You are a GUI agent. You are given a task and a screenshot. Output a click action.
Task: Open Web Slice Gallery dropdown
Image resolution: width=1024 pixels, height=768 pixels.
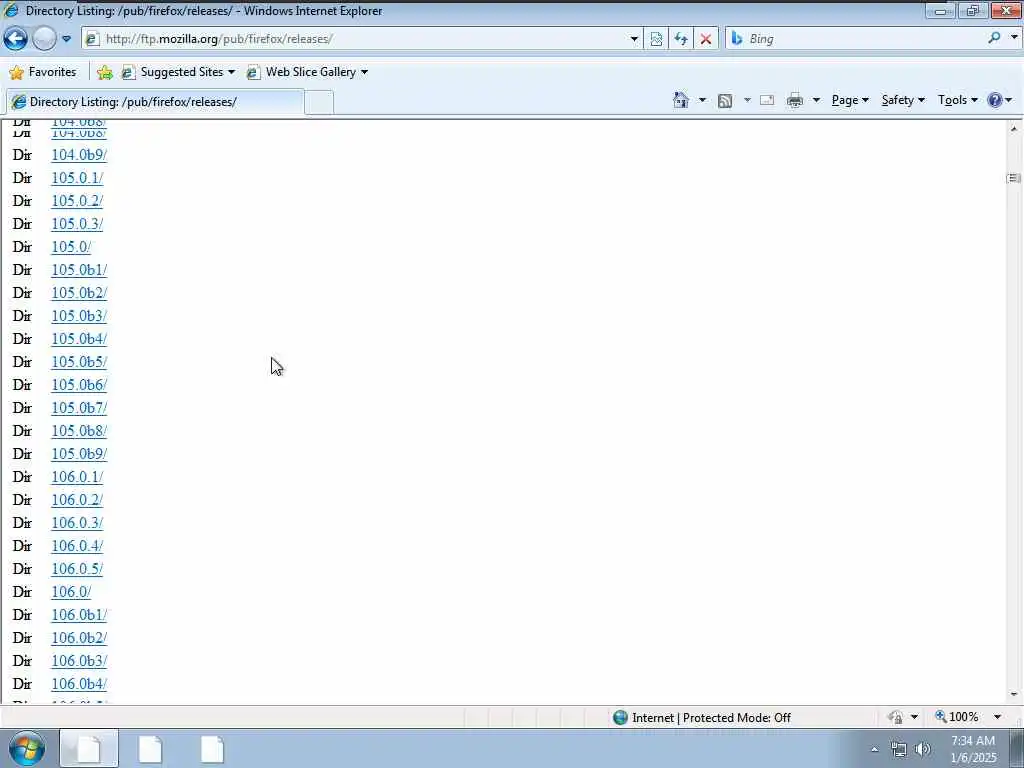pos(307,72)
